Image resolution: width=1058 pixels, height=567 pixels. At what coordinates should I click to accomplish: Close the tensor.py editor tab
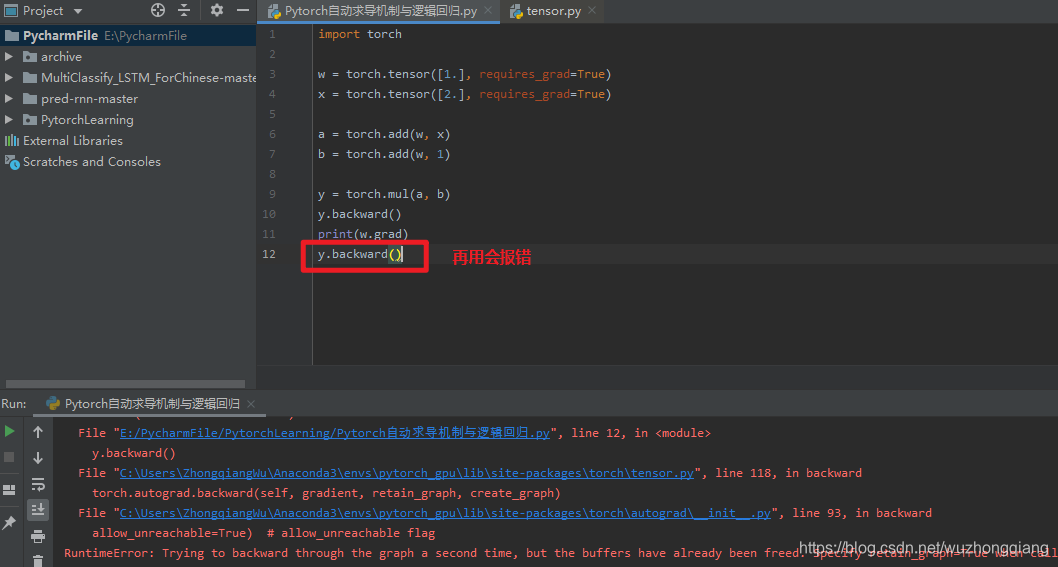[x=592, y=10]
